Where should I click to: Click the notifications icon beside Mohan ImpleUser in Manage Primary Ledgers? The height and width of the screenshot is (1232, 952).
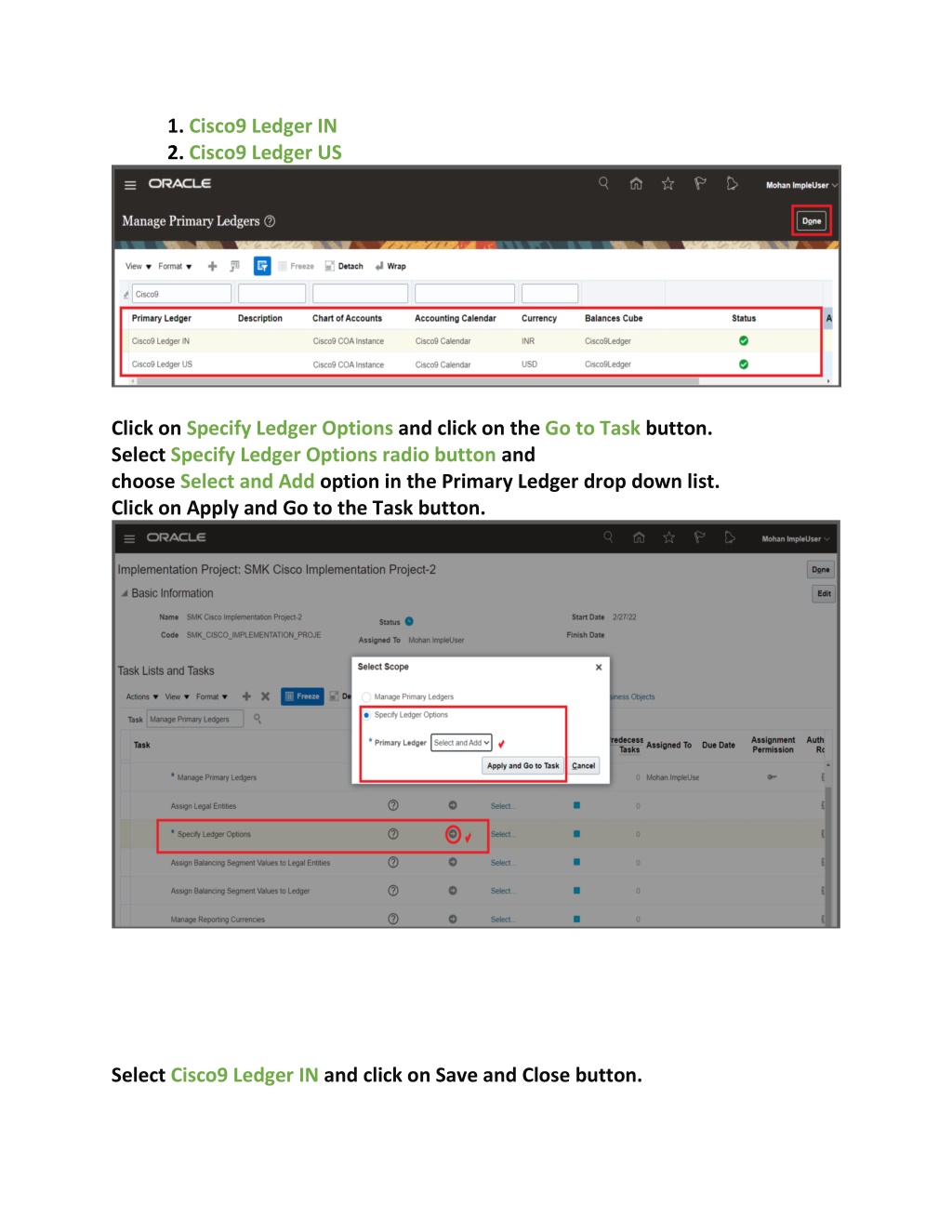(732, 183)
